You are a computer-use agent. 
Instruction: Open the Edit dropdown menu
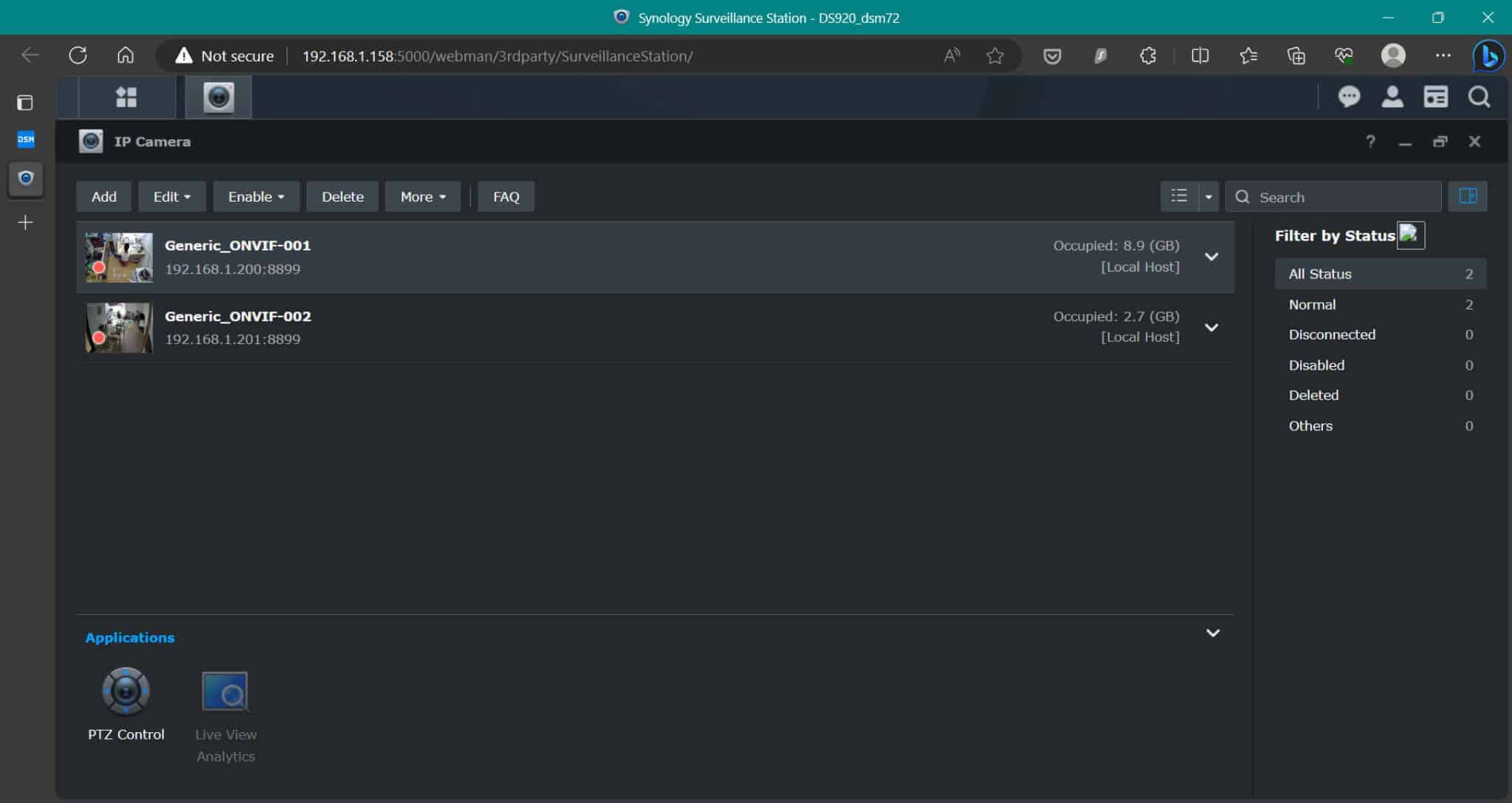point(171,196)
